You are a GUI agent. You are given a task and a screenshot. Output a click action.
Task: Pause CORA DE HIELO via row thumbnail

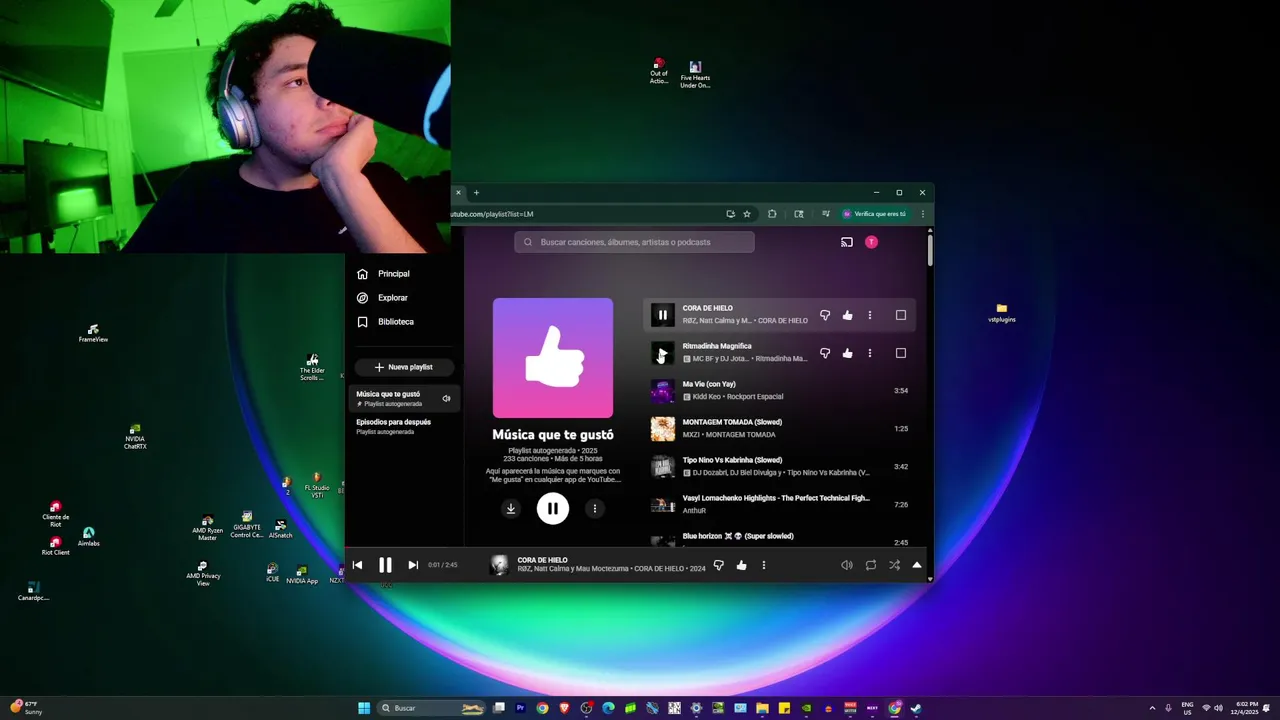(x=662, y=315)
